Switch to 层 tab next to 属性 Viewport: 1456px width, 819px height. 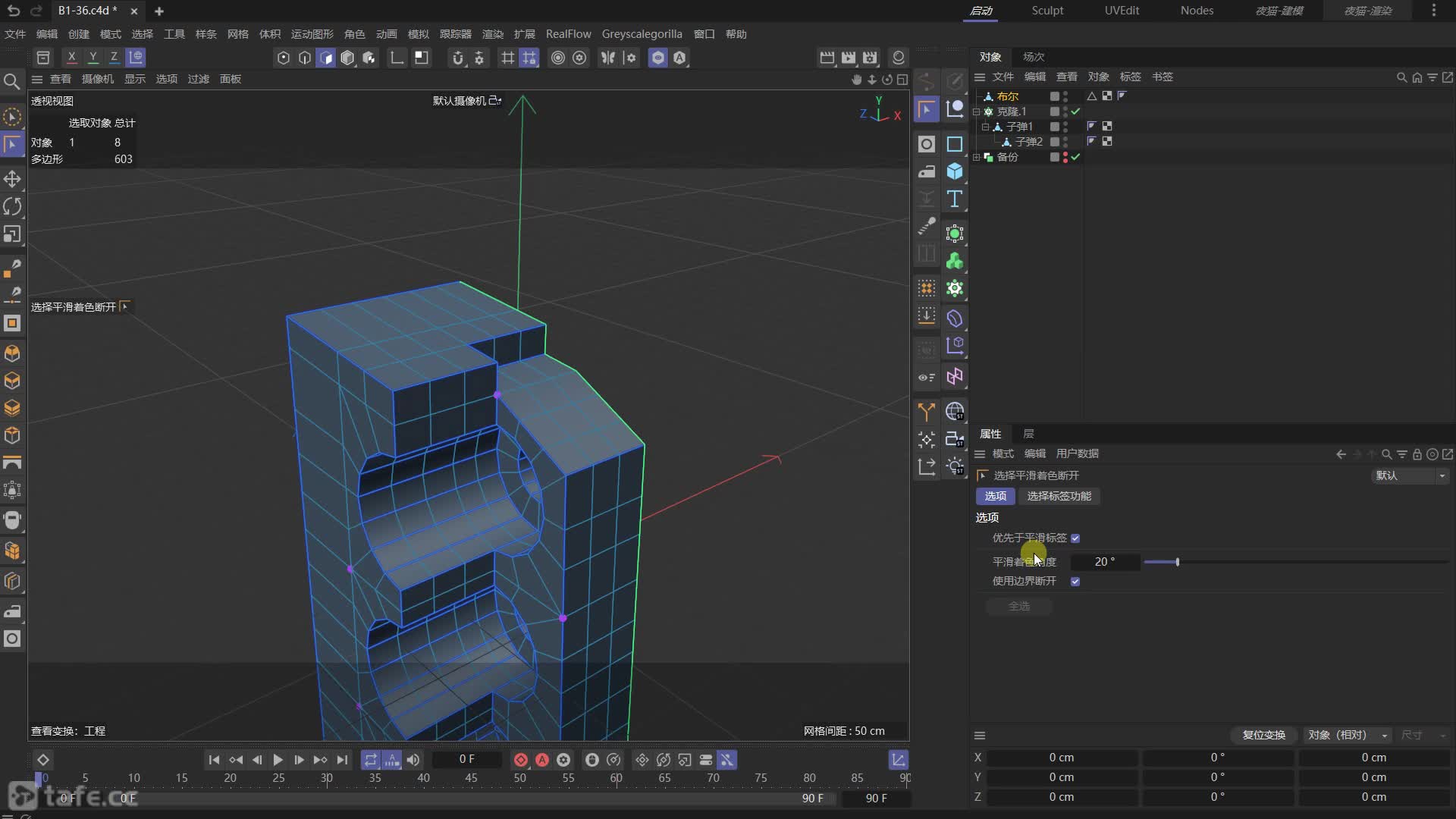click(1029, 434)
